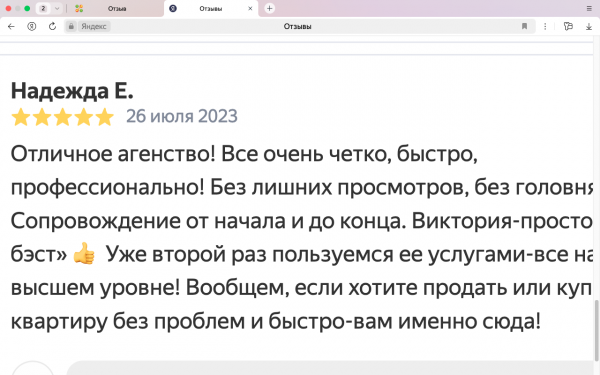Open the tab counter showing 2

click(43, 8)
